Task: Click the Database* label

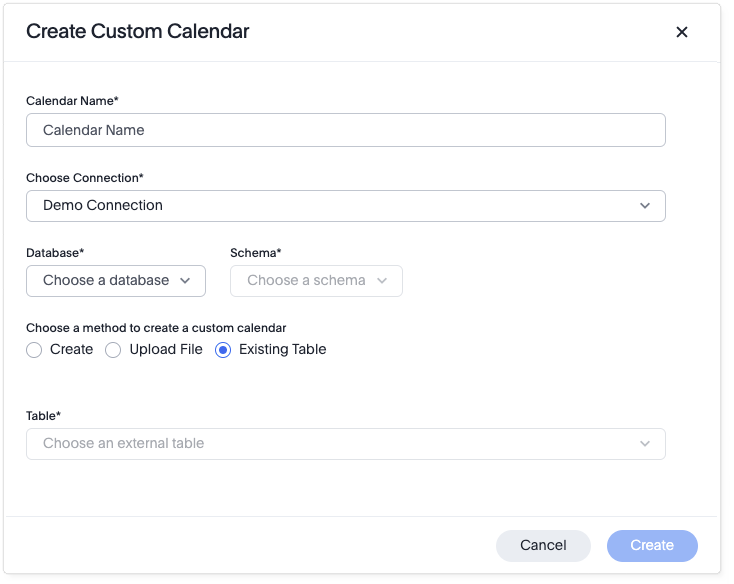Action: [56, 253]
